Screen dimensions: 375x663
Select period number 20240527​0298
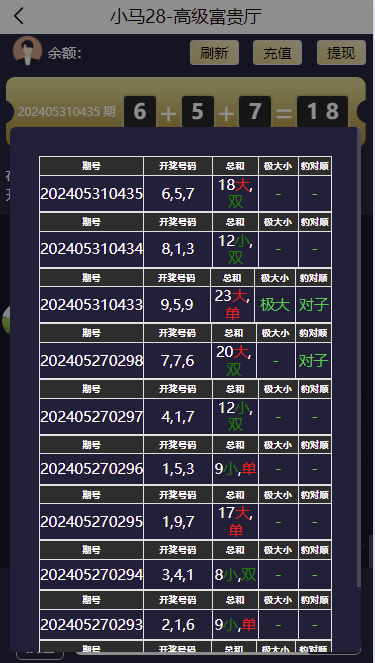92,361
